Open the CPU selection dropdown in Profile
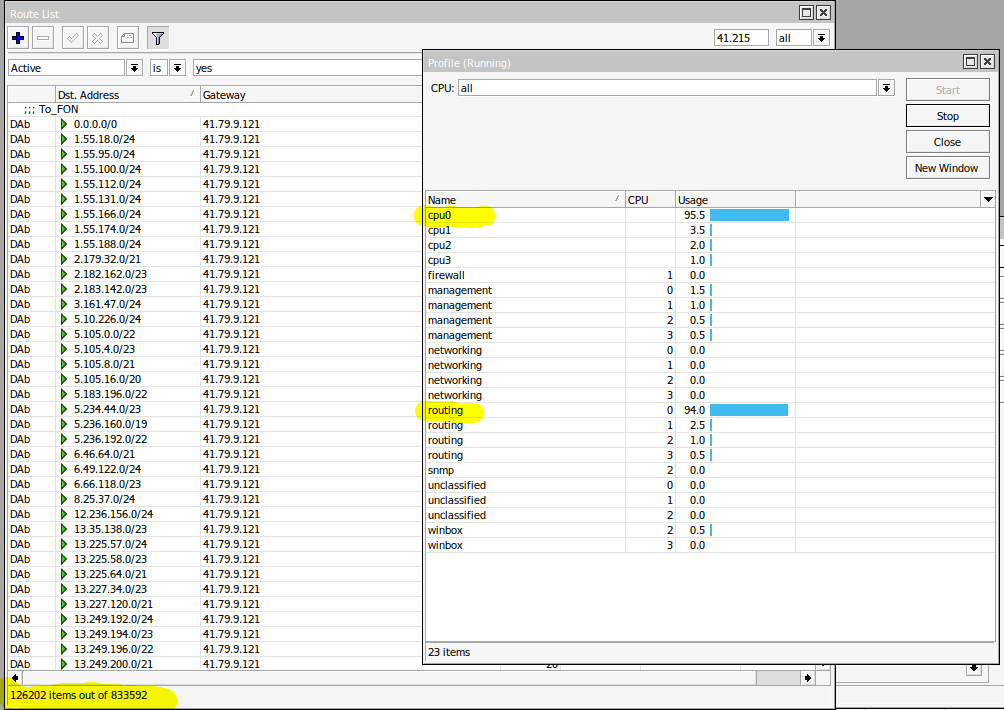1004x710 pixels. [x=884, y=88]
